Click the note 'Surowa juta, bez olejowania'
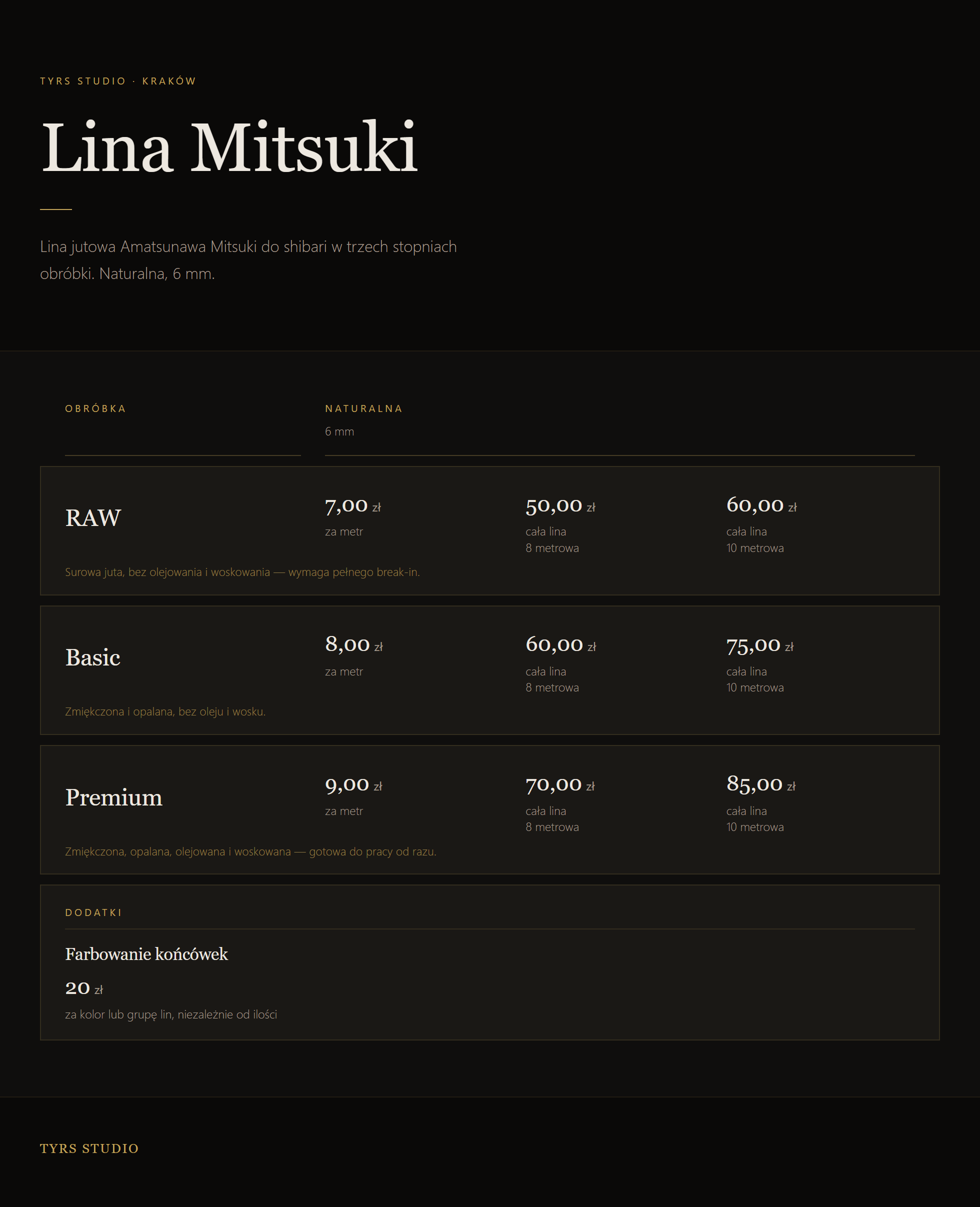 (242, 572)
